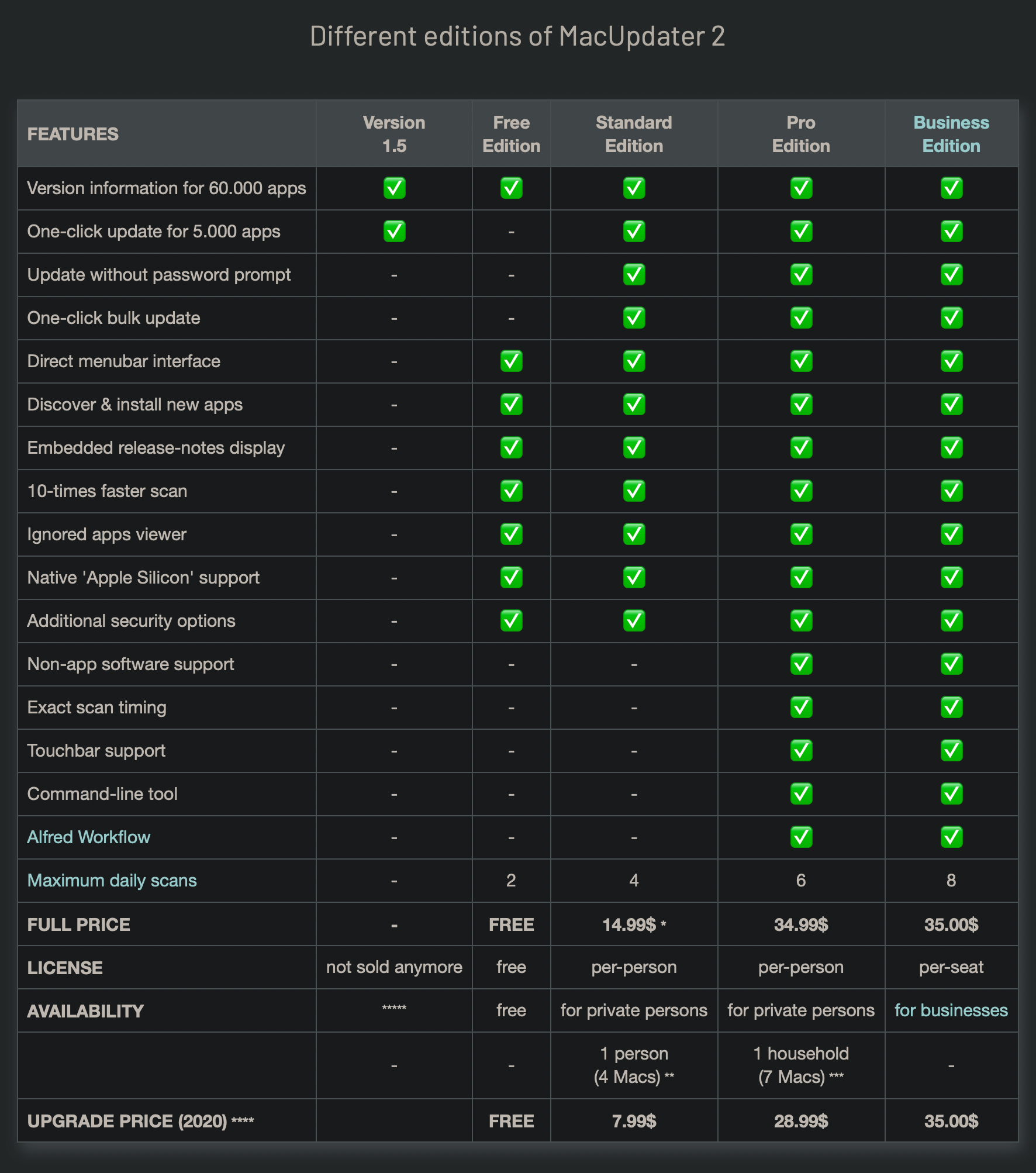Click the Pro Edition 28.99$ upgrade price

coord(801,1121)
